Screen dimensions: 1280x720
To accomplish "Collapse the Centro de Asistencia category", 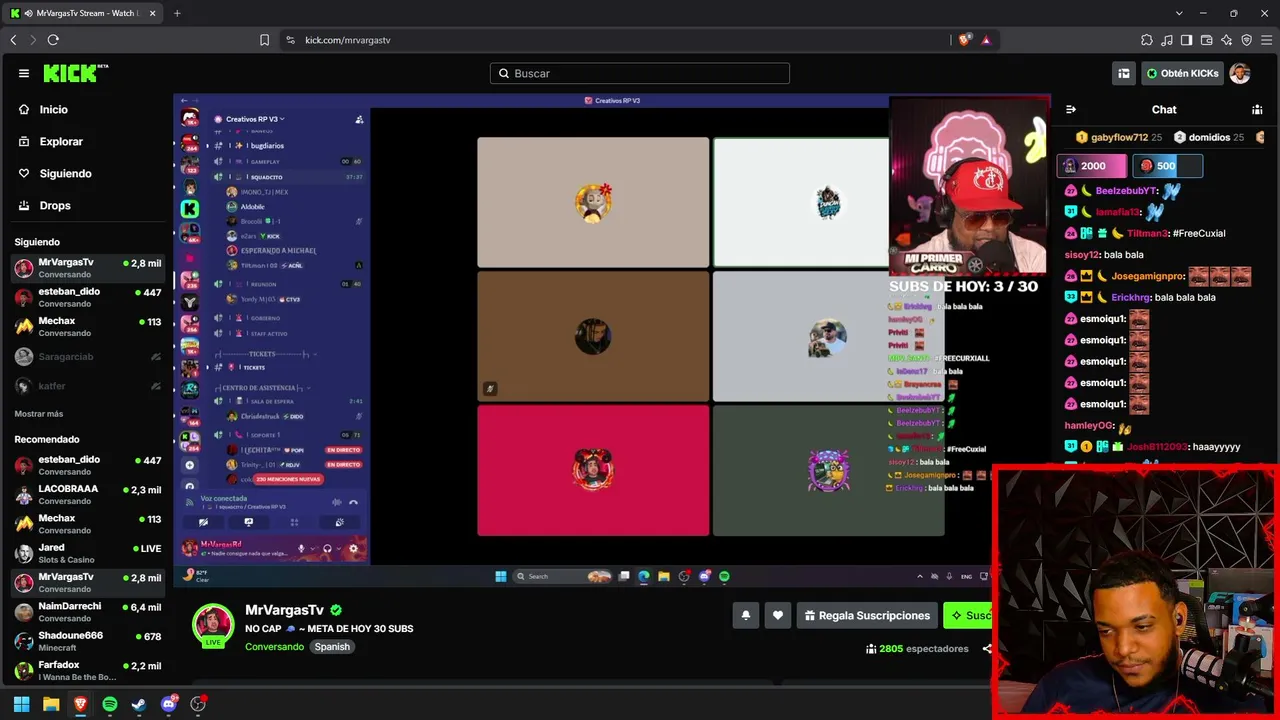I will pyautogui.click(x=261, y=388).
